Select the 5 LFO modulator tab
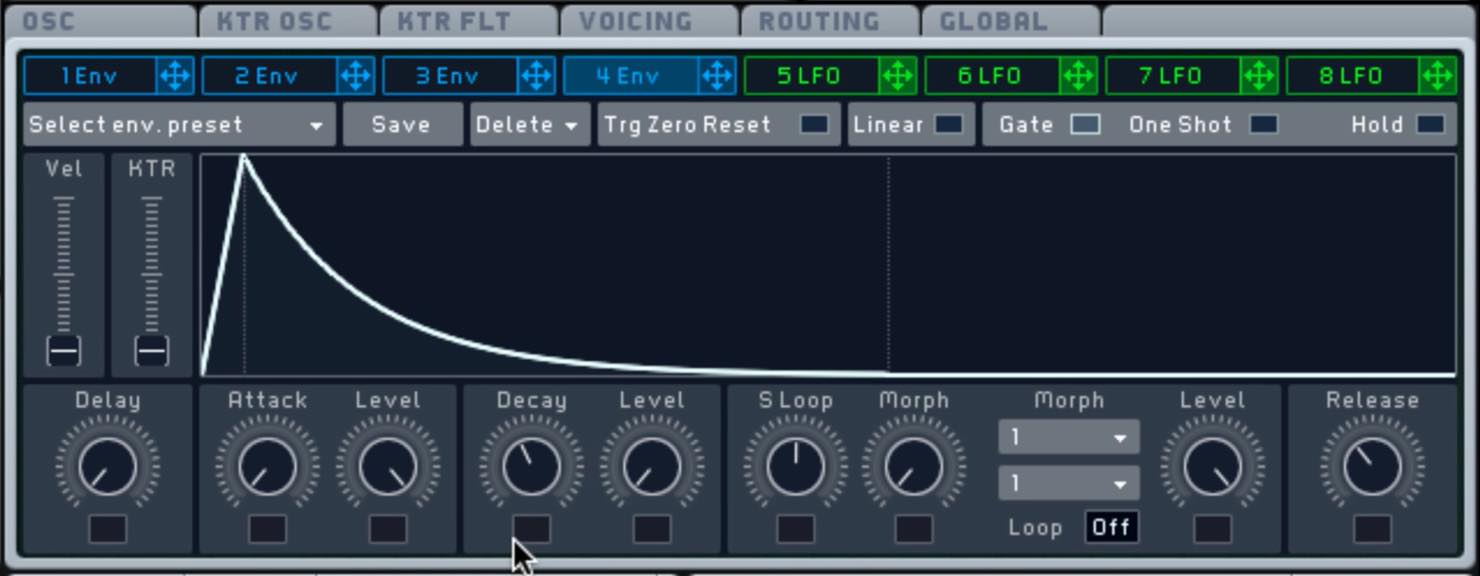The image size is (1480, 576). pos(811,76)
